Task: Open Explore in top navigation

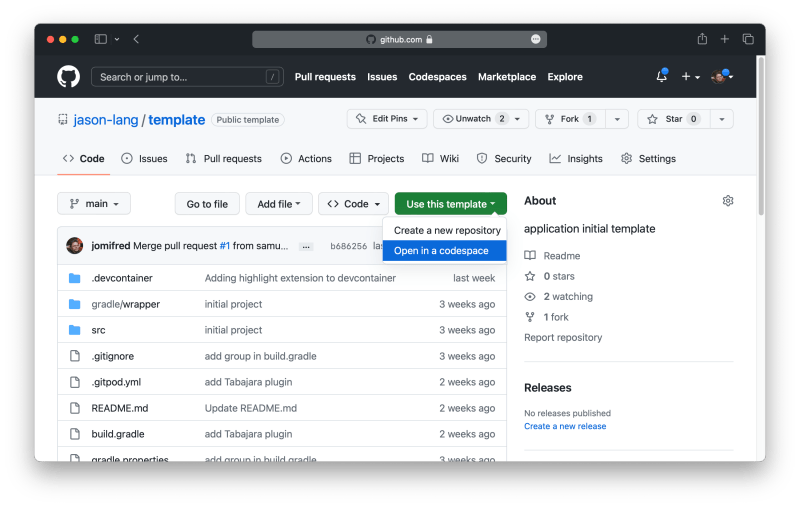Action: [565, 77]
